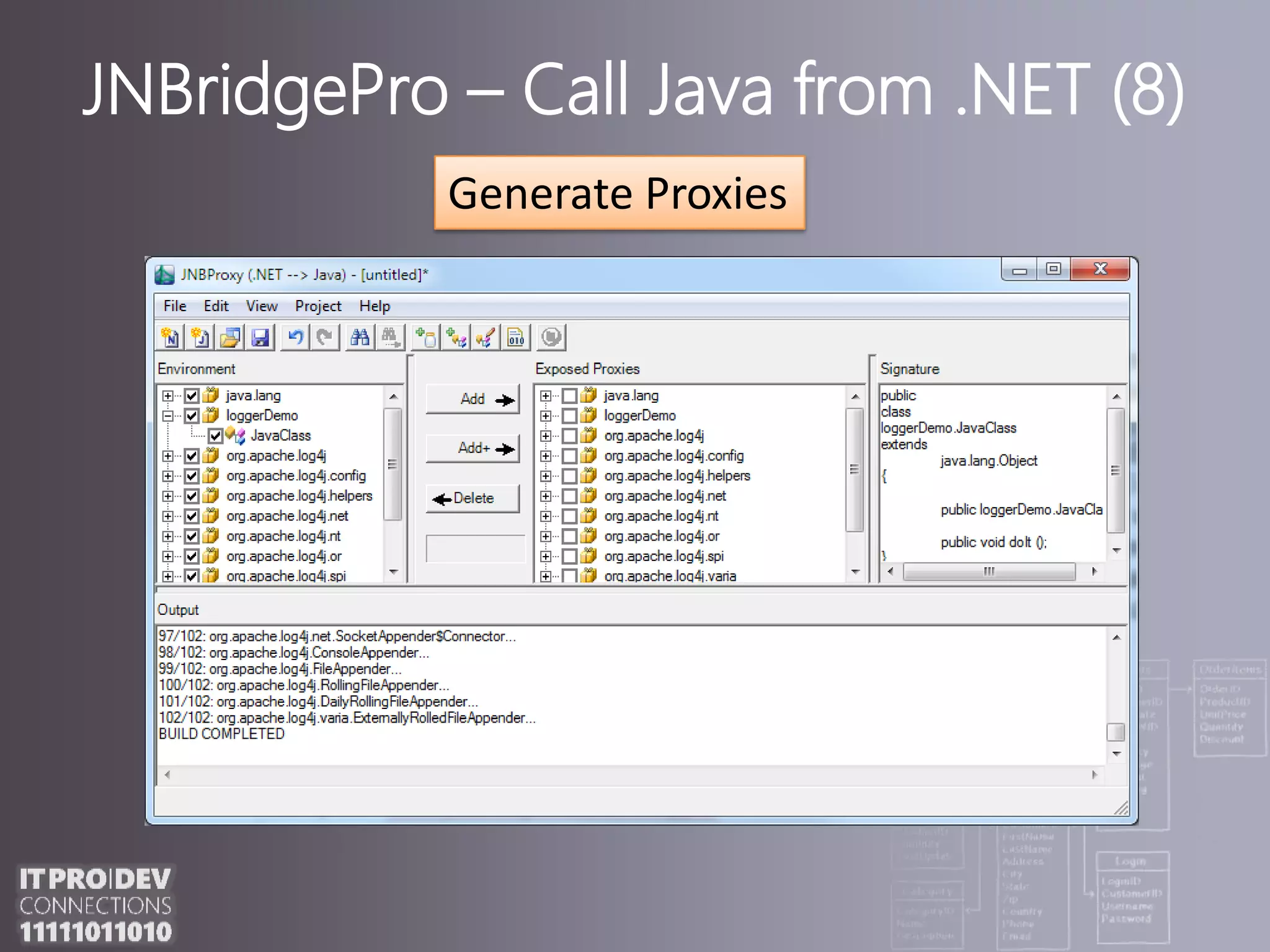Screen dimensions: 1270x952
Task: Click the Exposed Proxies vertical scrollbar thumb
Action: [x=855, y=469]
